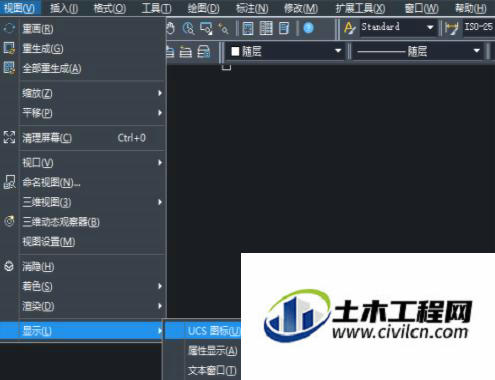Open the 视图(V) menu
The image size is (495, 380).
click(20, 8)
